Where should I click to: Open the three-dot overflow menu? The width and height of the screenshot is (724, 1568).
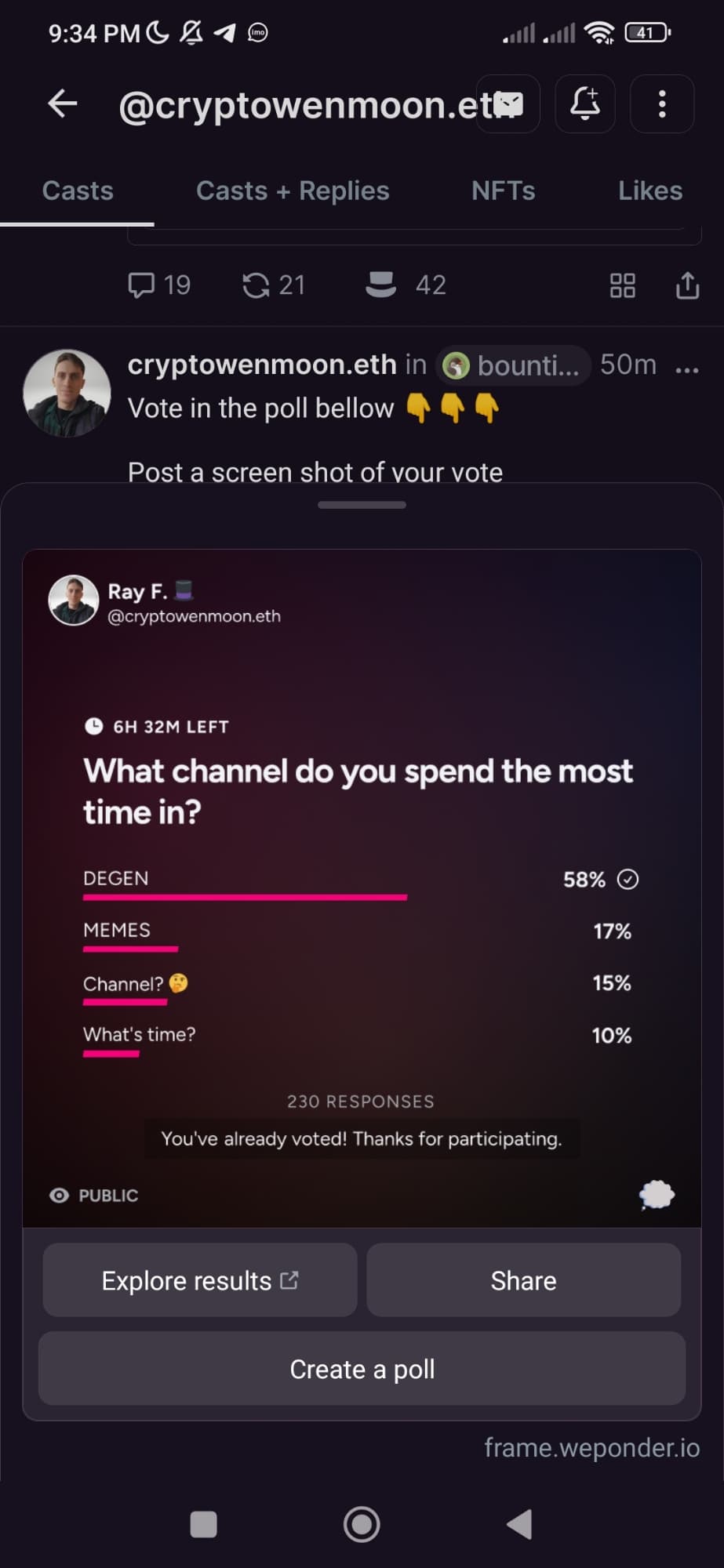tap(662, 103)
